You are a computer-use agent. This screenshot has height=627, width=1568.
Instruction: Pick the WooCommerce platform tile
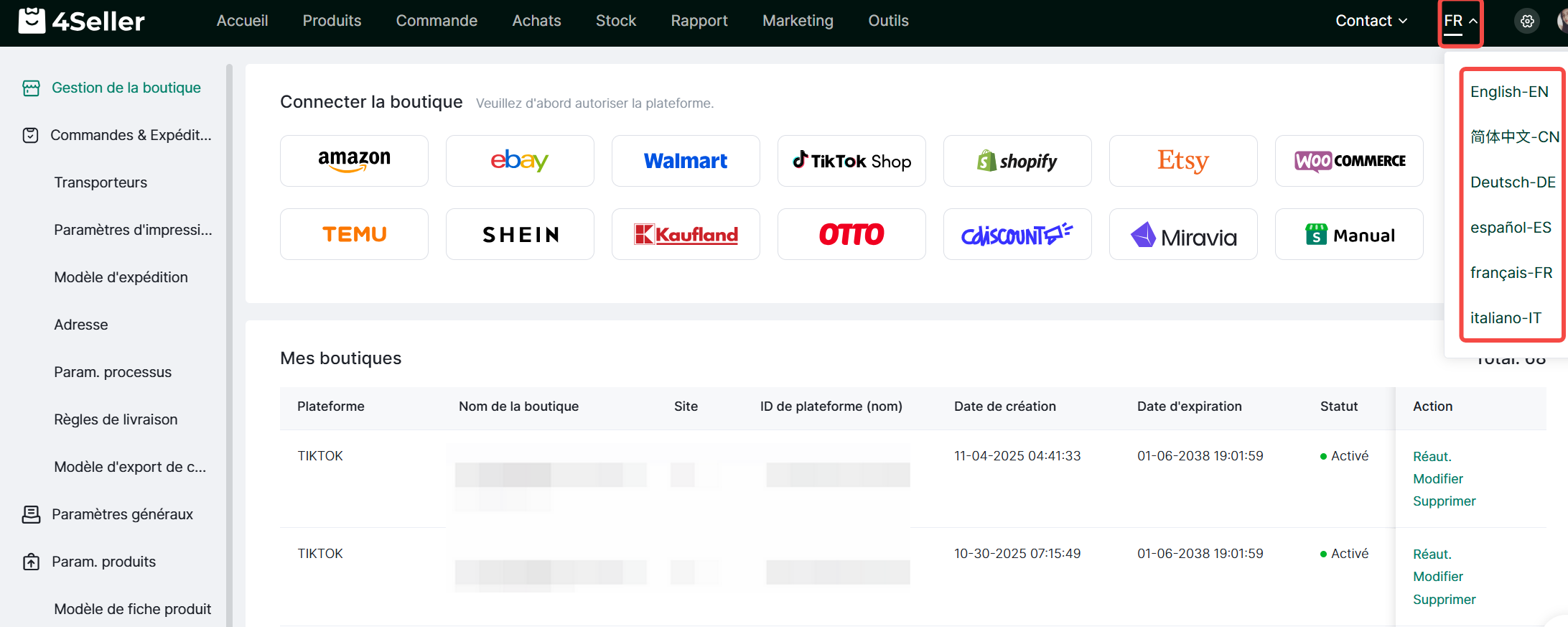(1349, 161)
